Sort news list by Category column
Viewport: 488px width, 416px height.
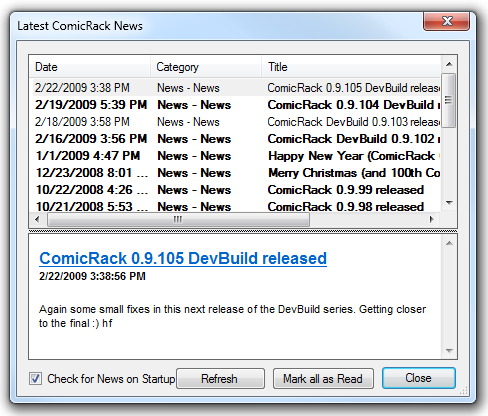pos(206,67)
